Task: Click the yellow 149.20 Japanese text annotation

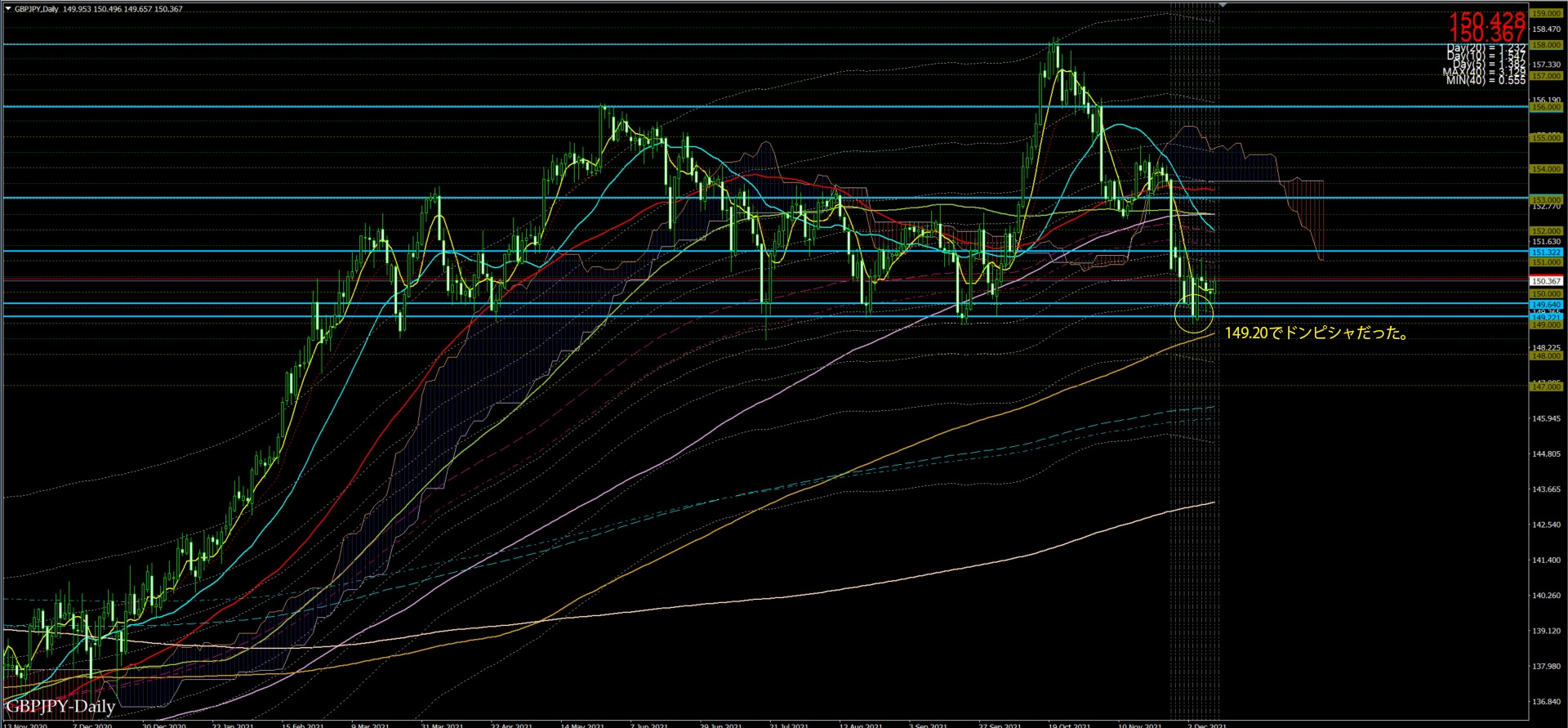Action: coord(1316,333)
